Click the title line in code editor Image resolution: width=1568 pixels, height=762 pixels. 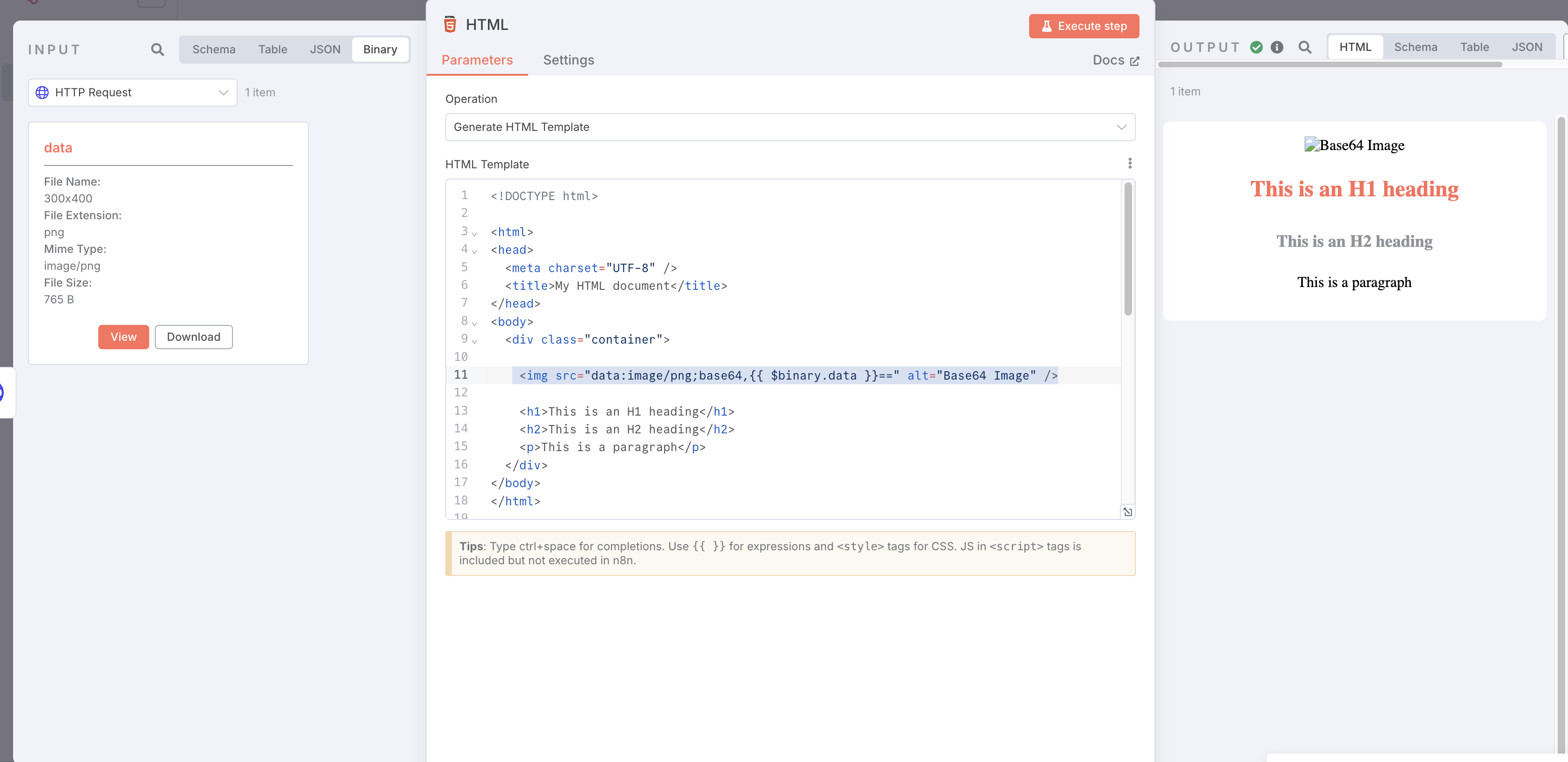click(x=616, y=286)
